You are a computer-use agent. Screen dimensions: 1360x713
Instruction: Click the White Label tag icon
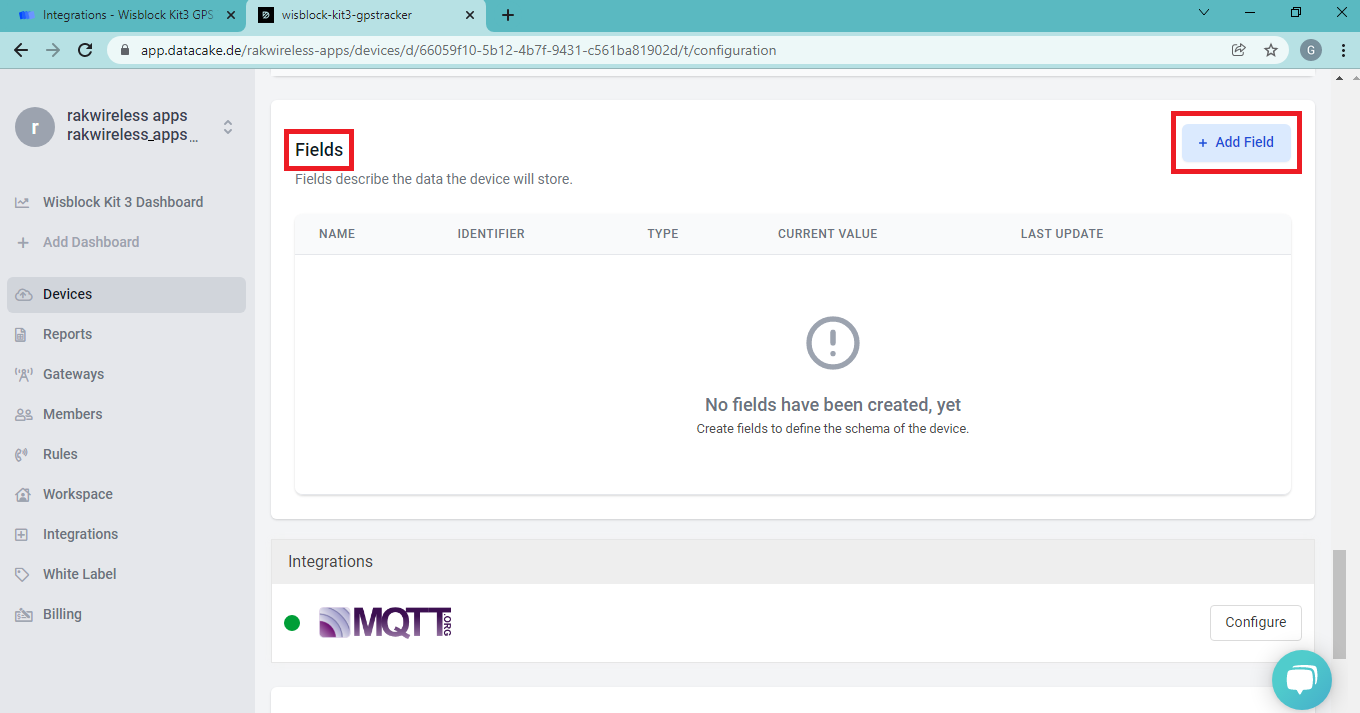22,574
